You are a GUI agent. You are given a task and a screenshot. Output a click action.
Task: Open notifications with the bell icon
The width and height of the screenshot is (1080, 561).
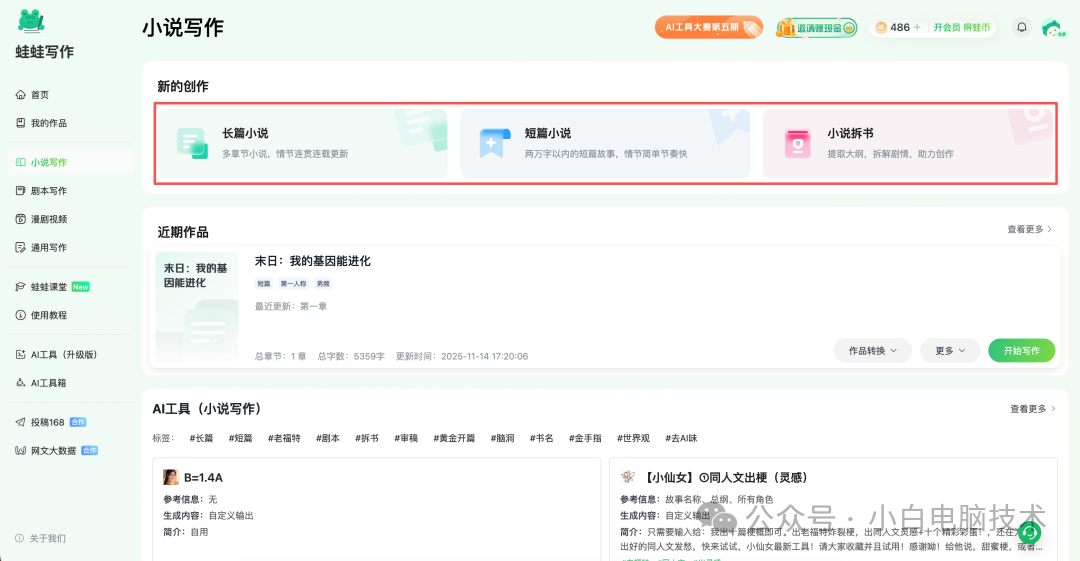tap(1022, 27)
